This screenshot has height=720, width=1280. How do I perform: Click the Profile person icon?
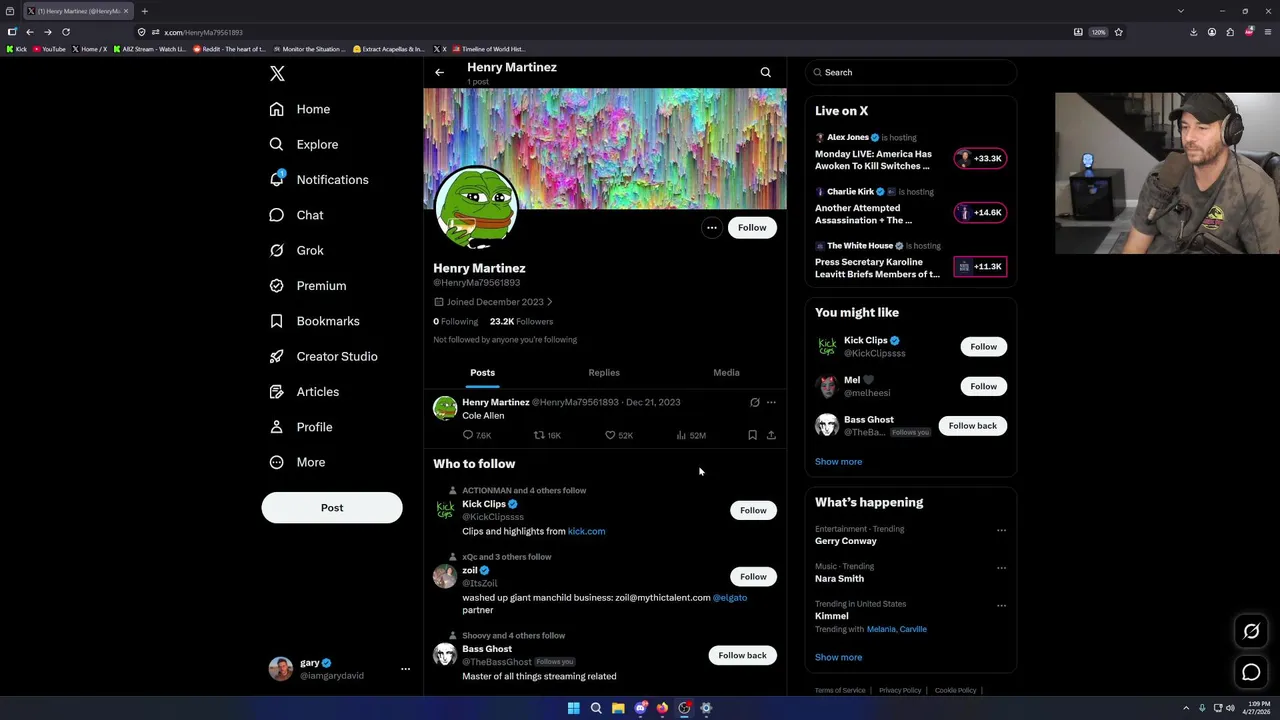click(276, 427)
